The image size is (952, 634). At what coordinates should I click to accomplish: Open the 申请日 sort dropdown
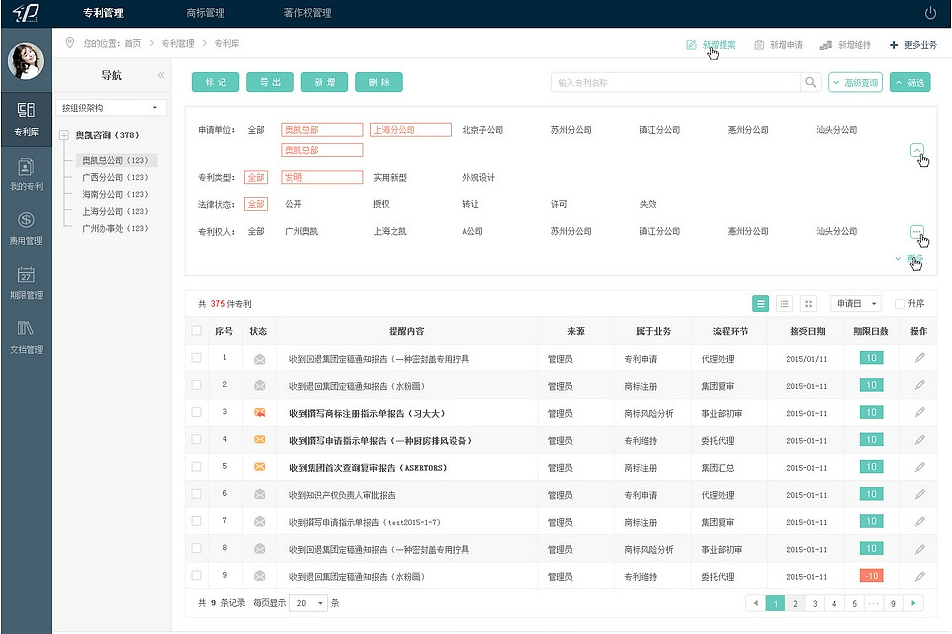pyautogui.click(x=855, y=303)
